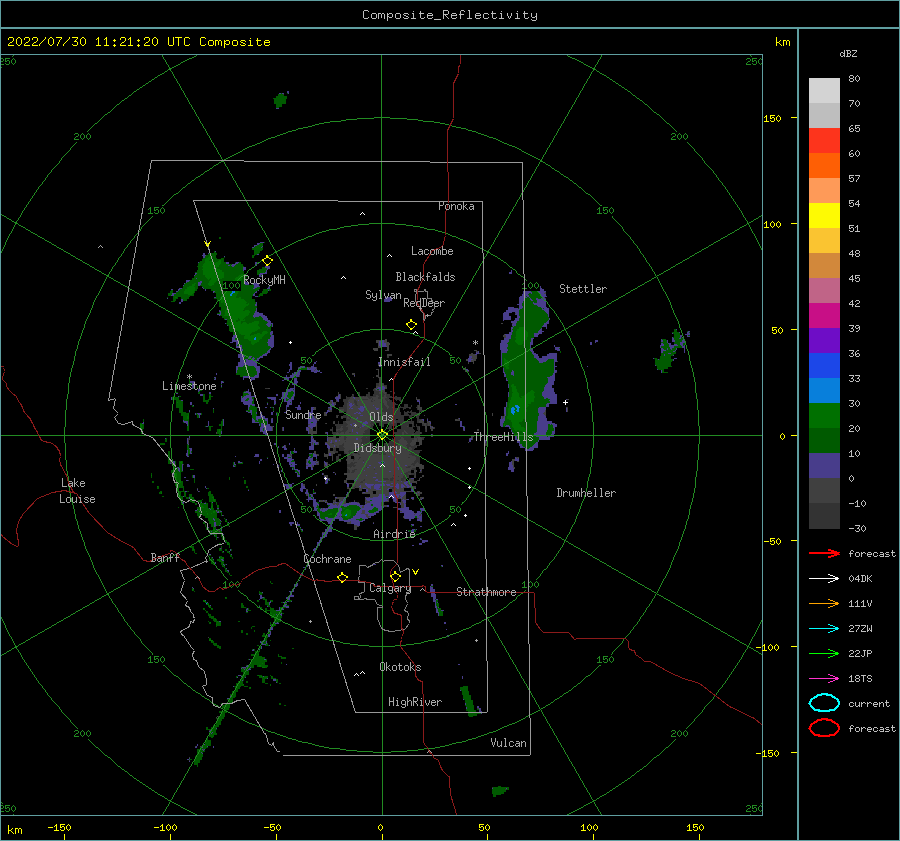This screenshot has width=900, height=841.
Task: Click the 80 dBZ light gray swatch
Action: click(x=824, y=90)
